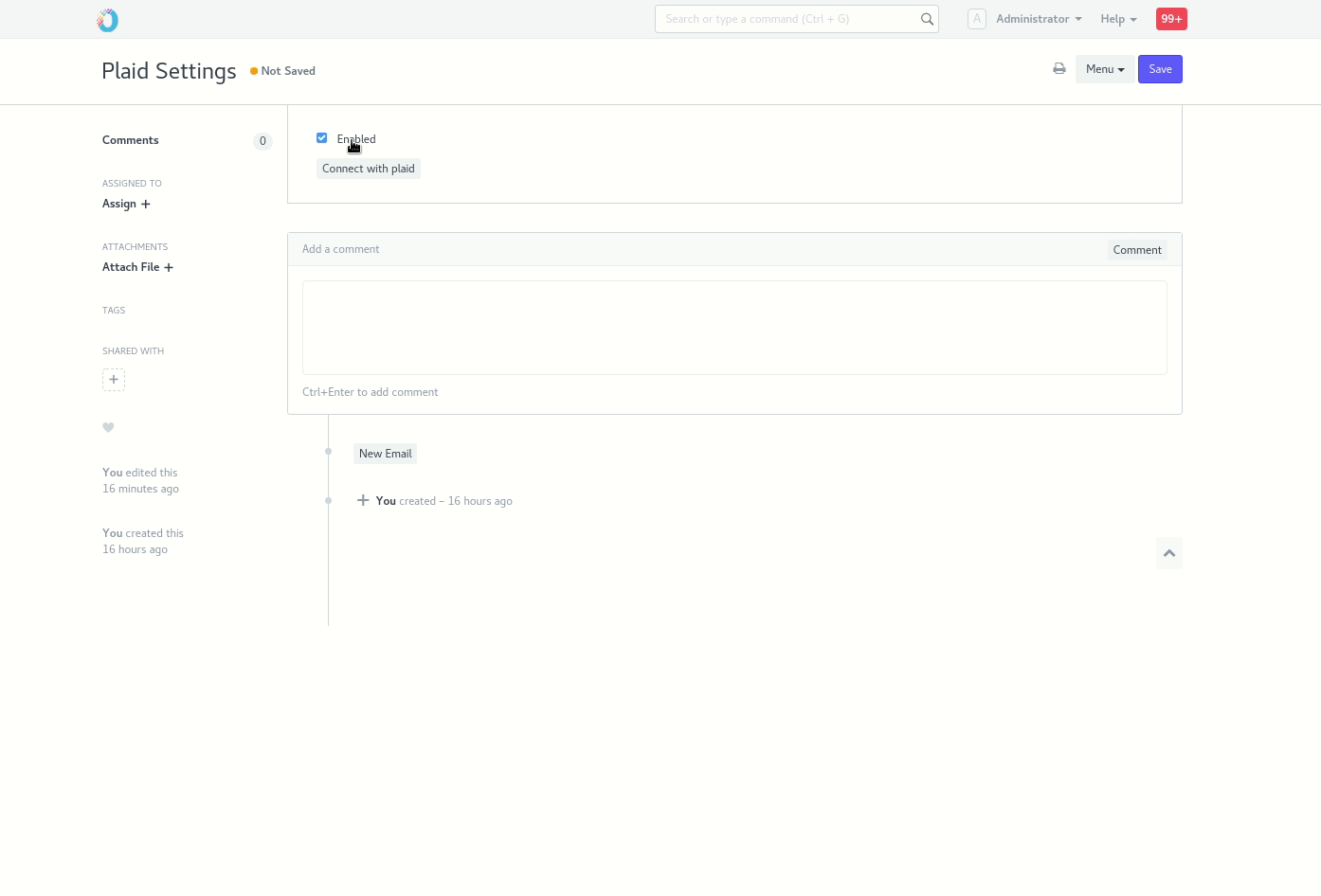Click the print icon
Screen dimensions: 1321x896
pyautogui.click(x=1059, y=69)
